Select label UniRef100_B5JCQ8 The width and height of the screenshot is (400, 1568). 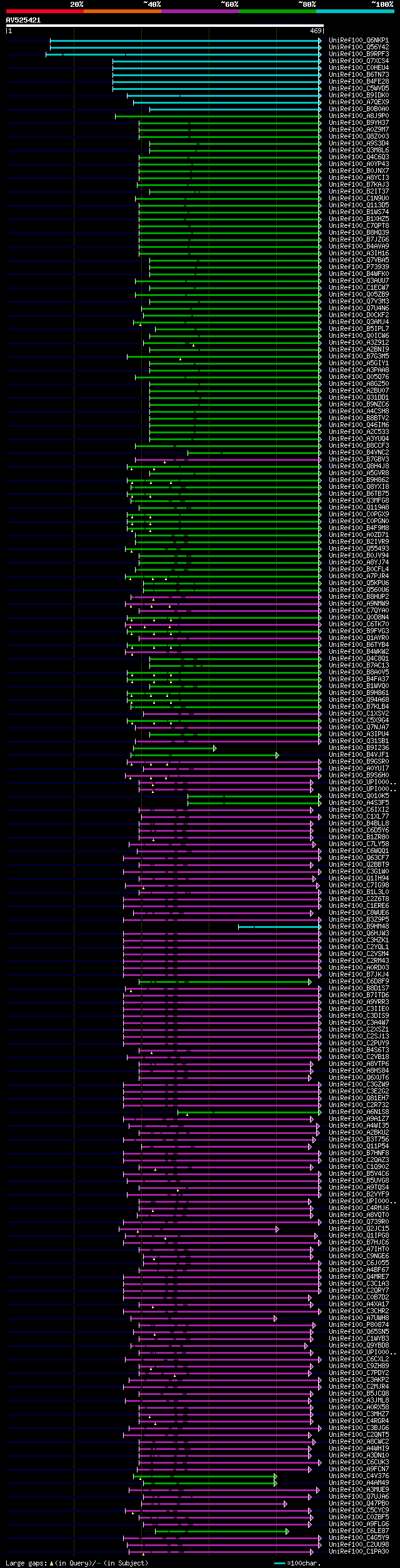pyautogui.click(x=359, y=1394)
